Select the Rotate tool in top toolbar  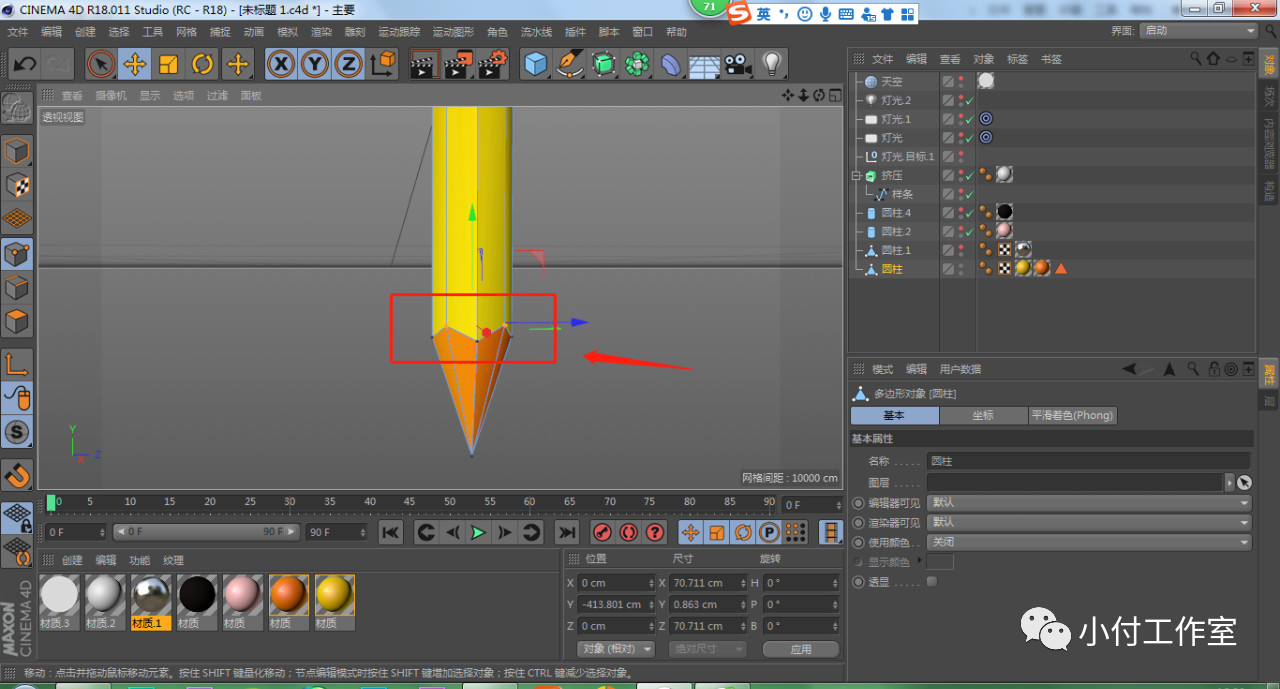click(202, 65)
